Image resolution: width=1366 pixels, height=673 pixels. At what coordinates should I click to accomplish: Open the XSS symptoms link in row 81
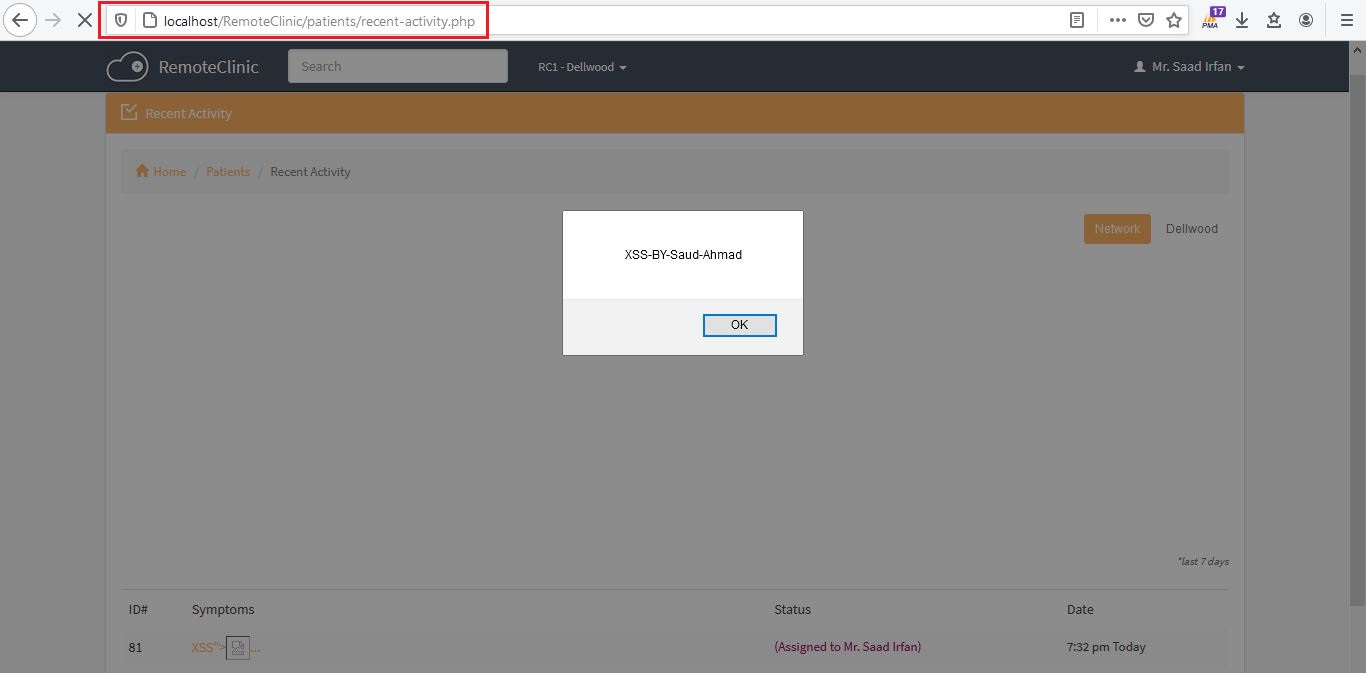click(226, 648)
